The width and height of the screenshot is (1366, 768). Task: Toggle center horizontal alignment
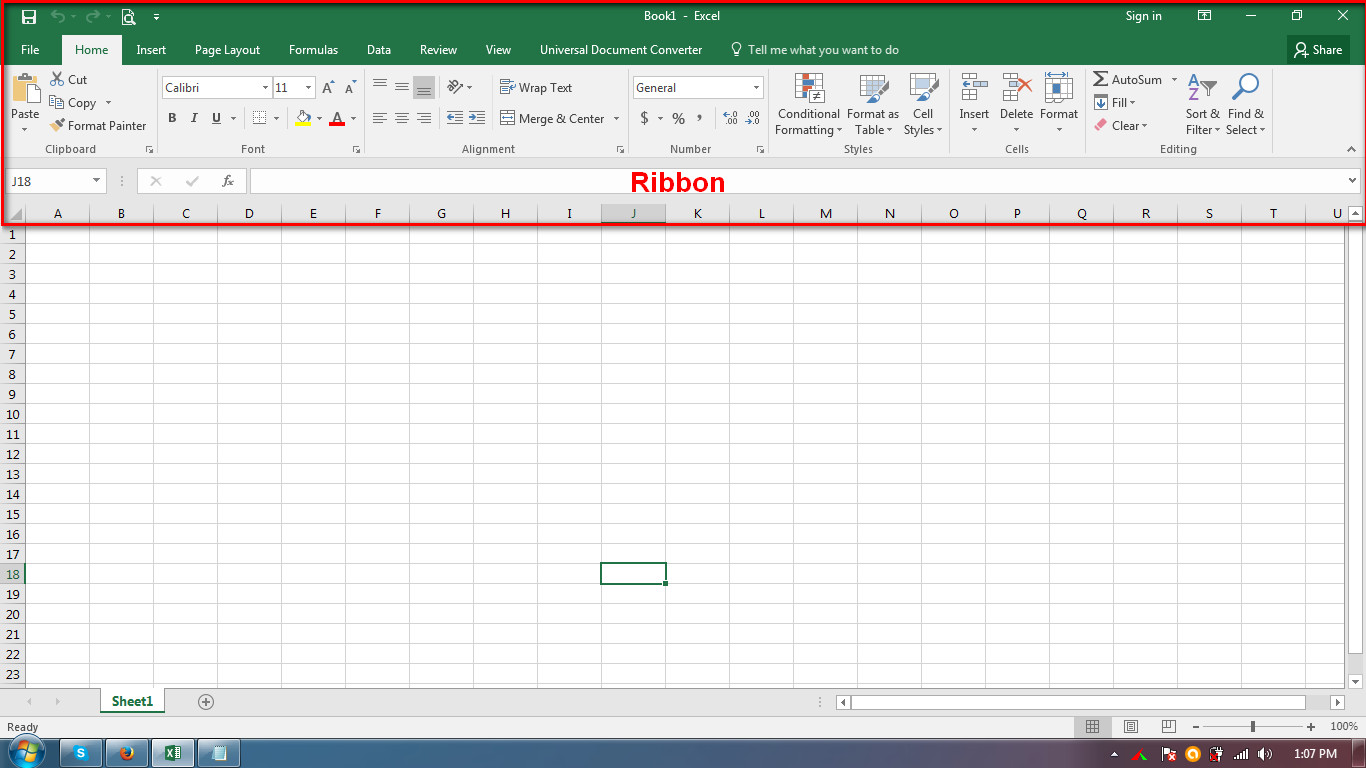coord(402,118)
